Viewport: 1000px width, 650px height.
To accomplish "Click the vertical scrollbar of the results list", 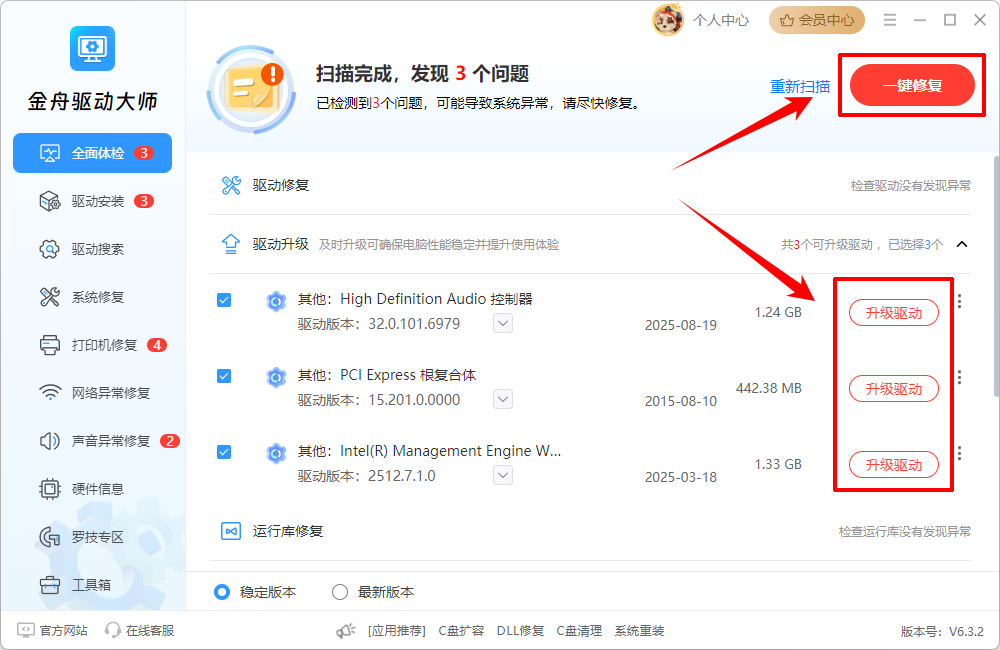I will (x=996, y=277).
